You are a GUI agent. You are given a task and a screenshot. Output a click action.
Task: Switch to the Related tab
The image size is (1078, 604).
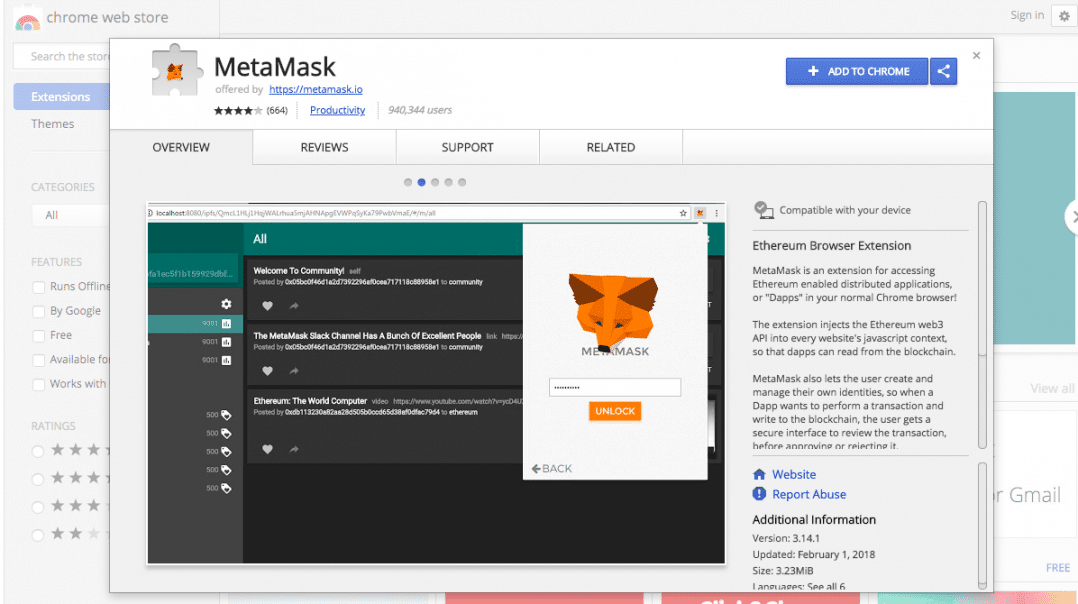click(610, 147)
